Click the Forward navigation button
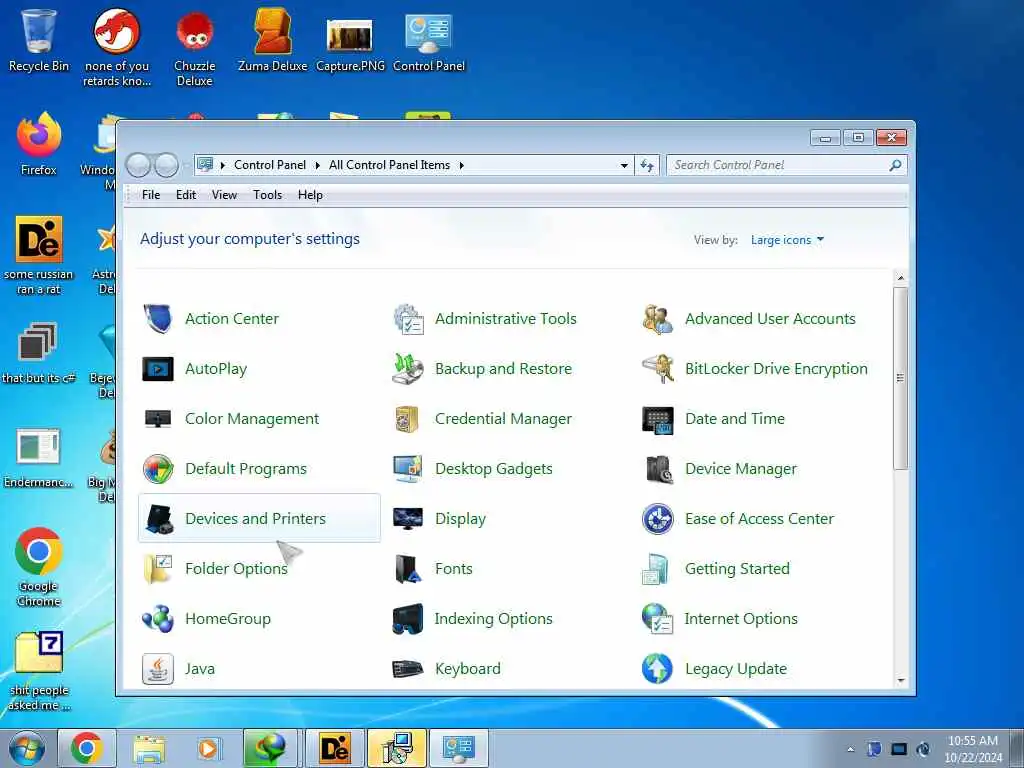The height and width of the screenshot is (768, 1024). 166,165
